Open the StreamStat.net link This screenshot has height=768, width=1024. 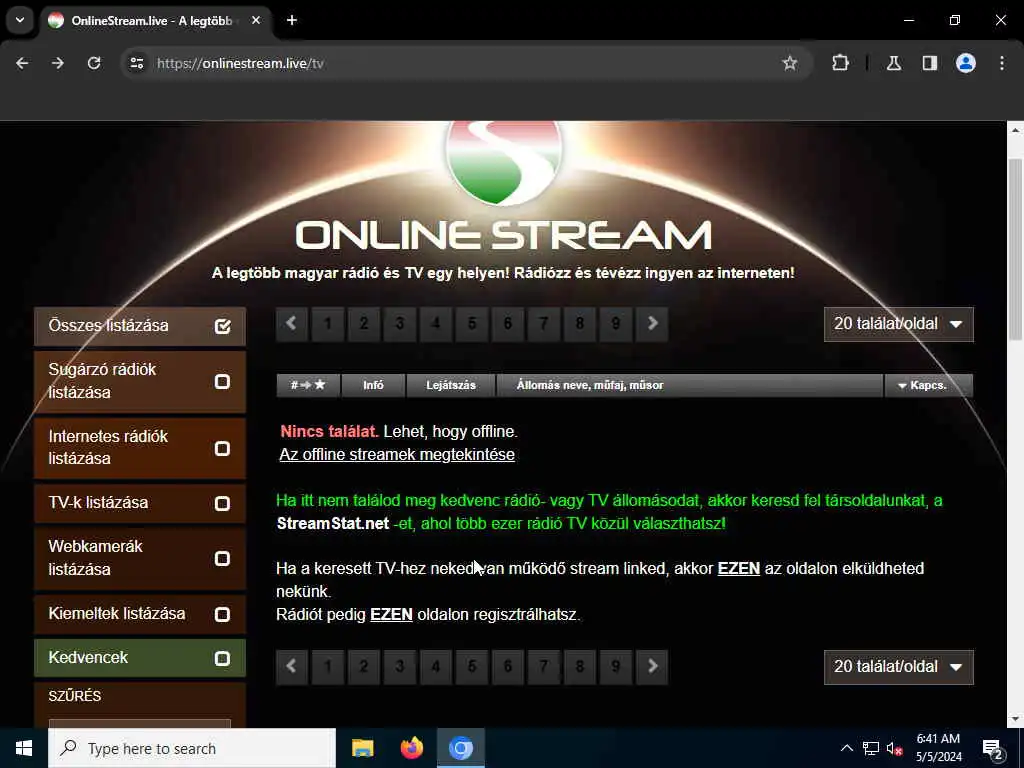(x=333, y=524)
